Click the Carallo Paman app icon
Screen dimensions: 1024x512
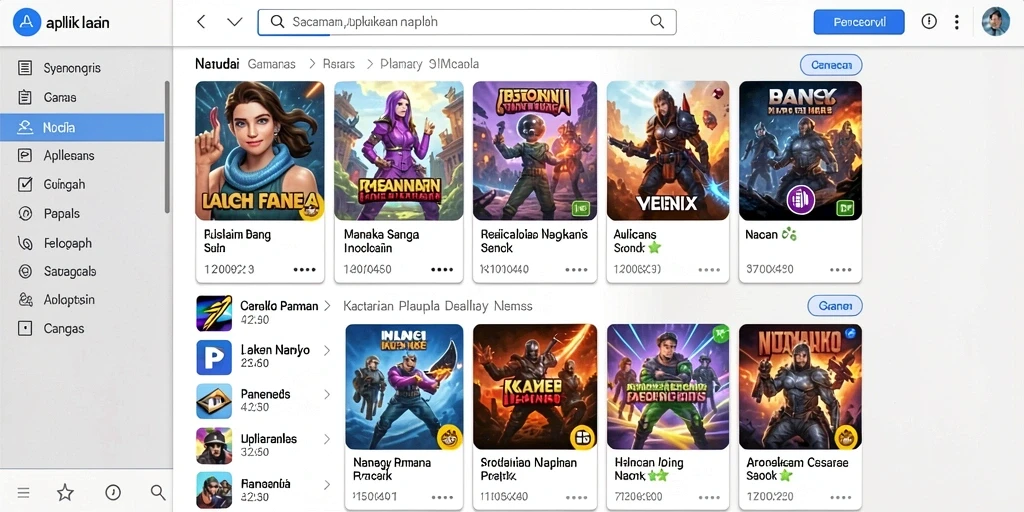pos(214,313)
